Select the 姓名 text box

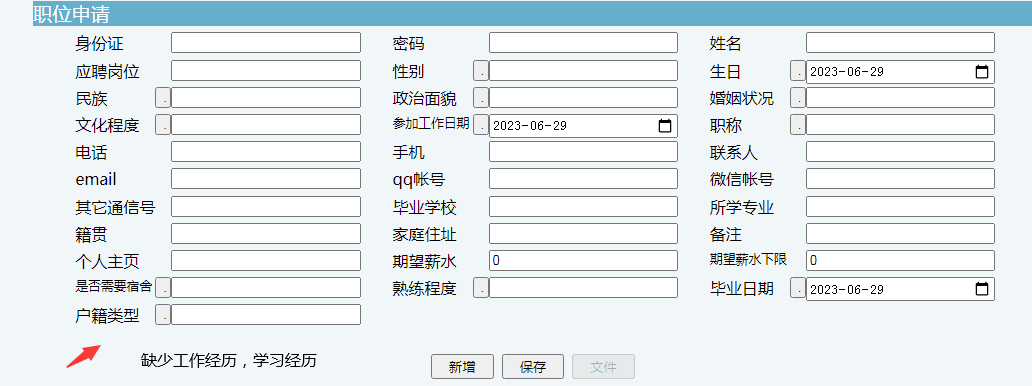tap(900, 43)
